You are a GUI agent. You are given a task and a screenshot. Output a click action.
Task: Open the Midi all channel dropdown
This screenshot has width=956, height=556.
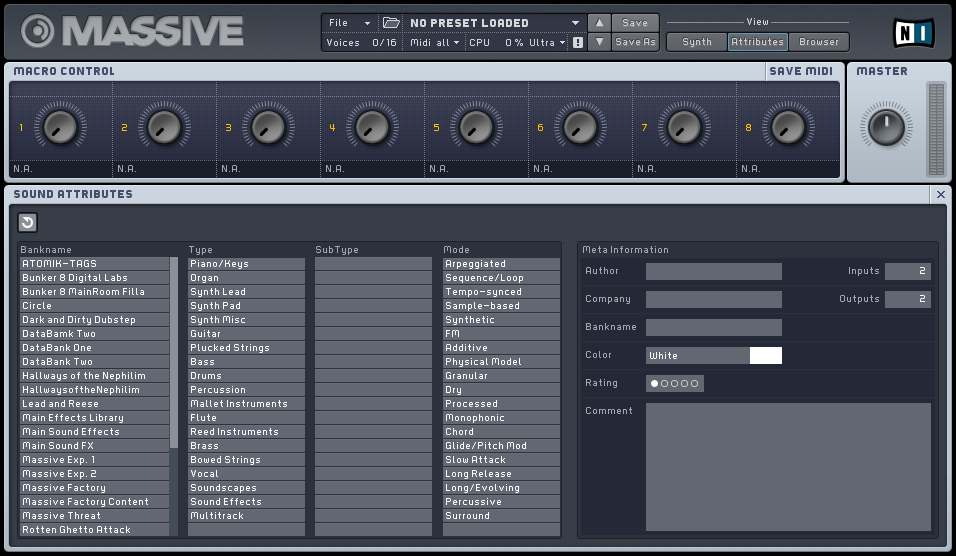(x=435, y=43)
